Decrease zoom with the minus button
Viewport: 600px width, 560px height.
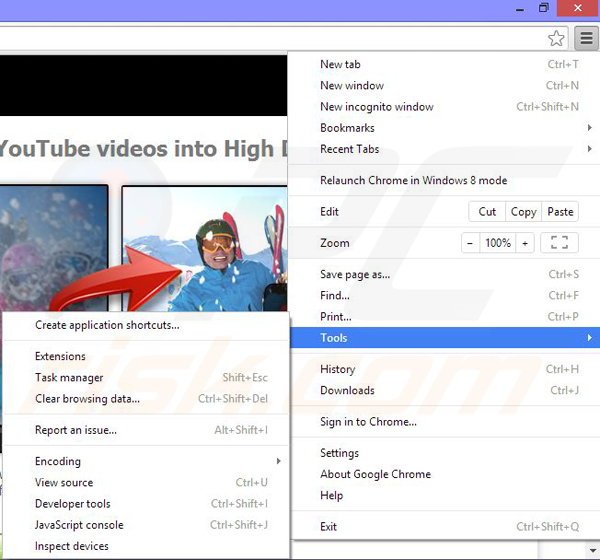click(471, 243)
